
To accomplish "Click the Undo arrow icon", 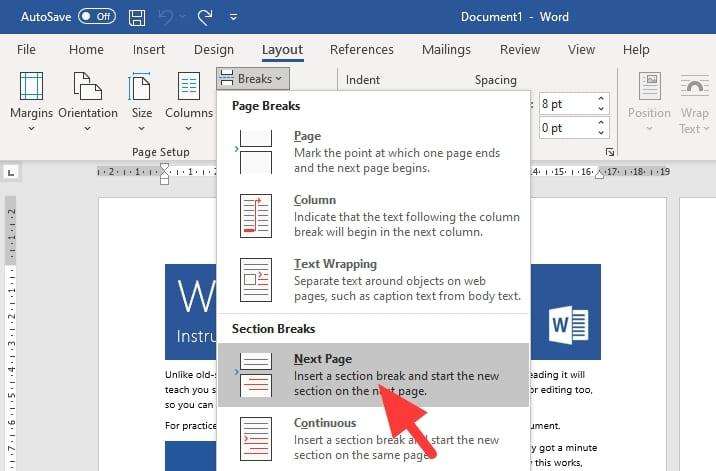I will point(165,17).
